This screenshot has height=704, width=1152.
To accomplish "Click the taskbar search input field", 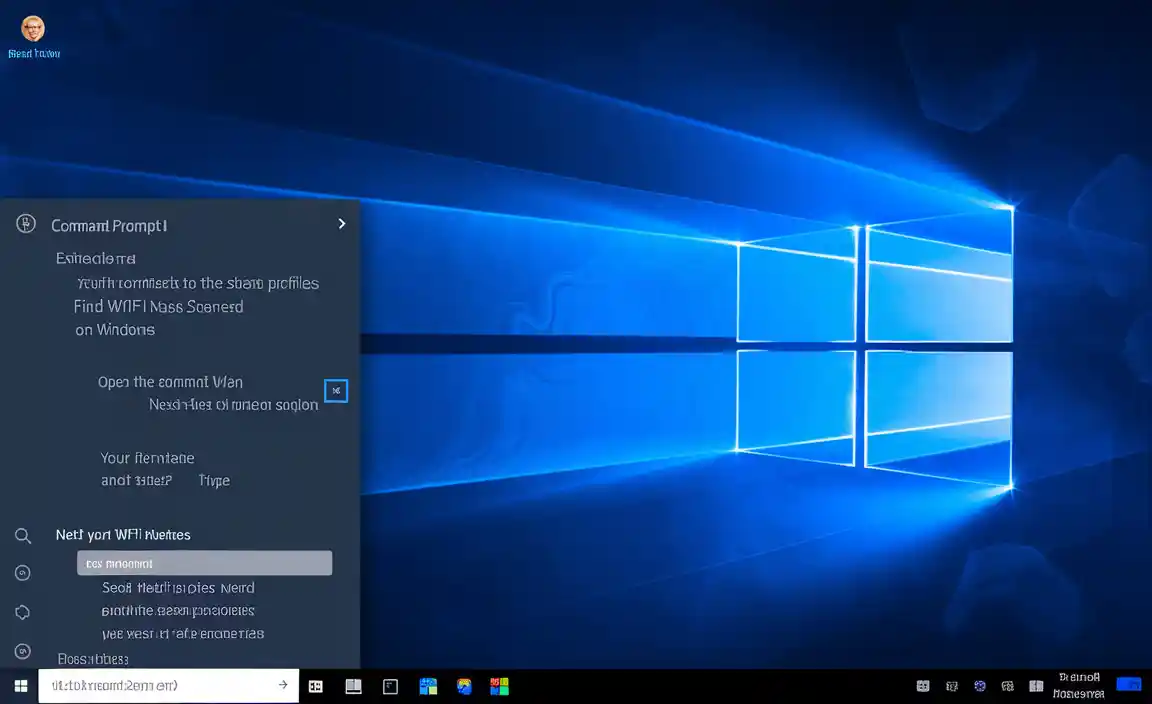I will coord(150,686).
